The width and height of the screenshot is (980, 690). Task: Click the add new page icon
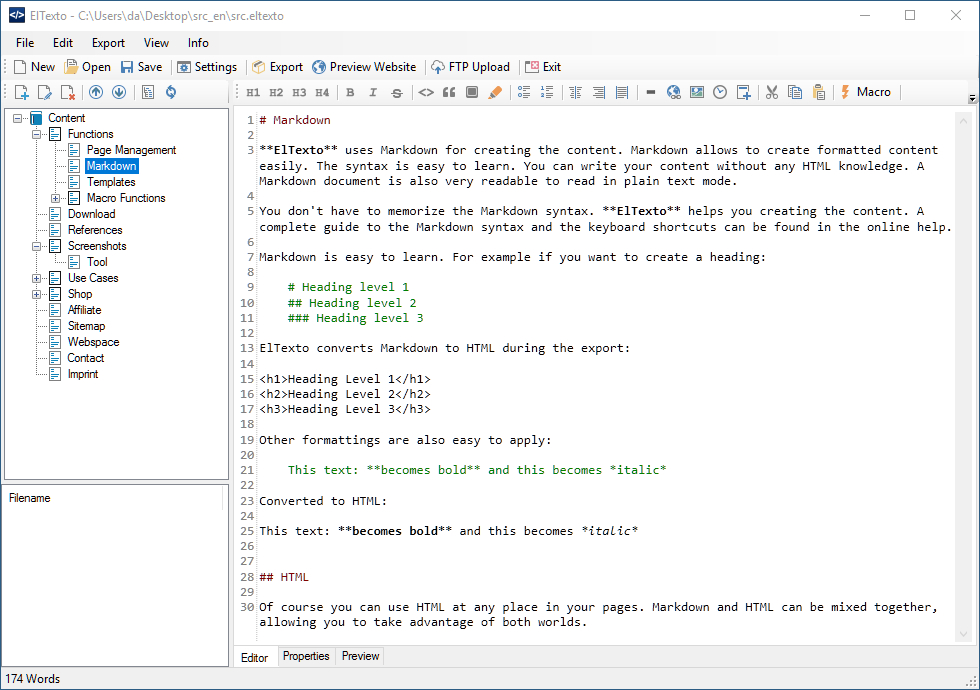[22, 93]
